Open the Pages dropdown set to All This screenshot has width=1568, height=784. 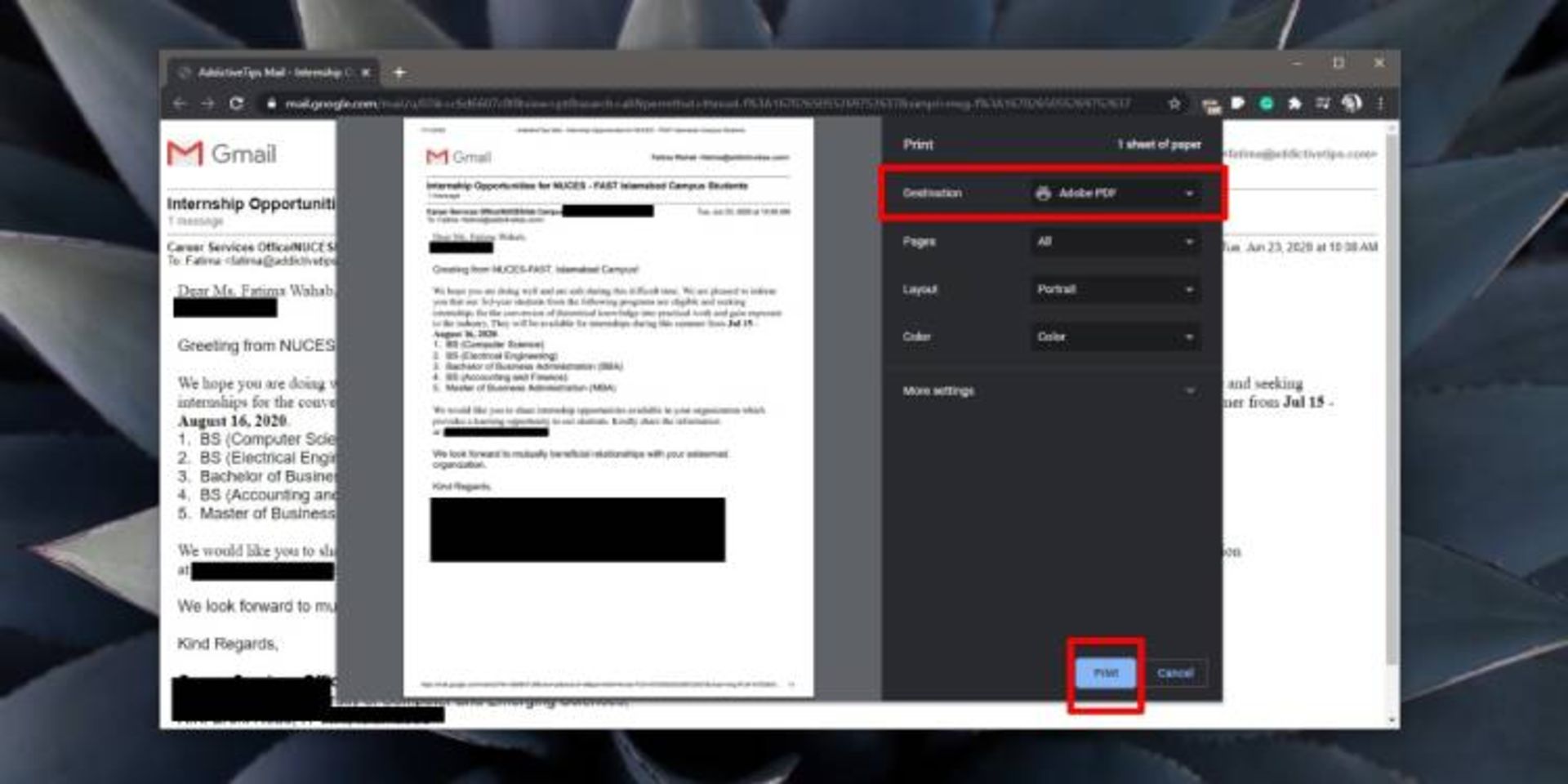click(1113, 242)
